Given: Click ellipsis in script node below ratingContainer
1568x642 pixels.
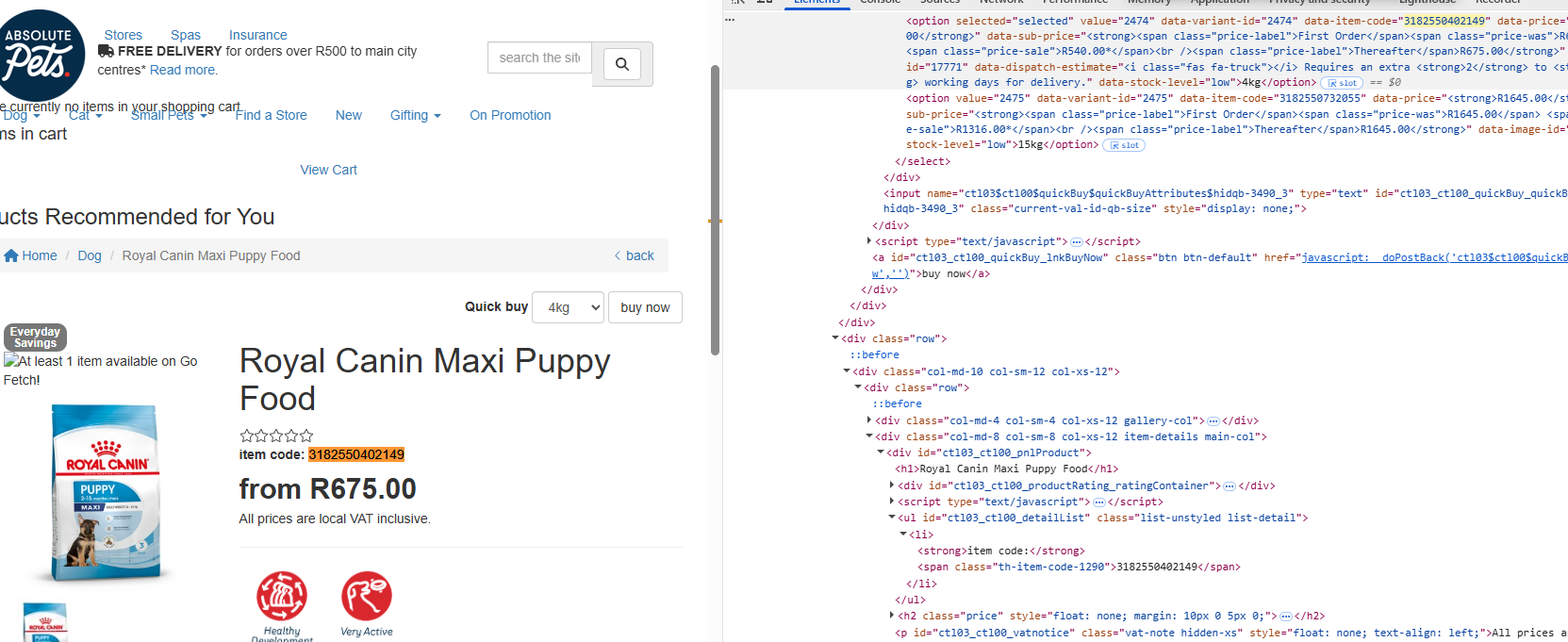Looking at the screenshot, I should (x=1099, y=502).
